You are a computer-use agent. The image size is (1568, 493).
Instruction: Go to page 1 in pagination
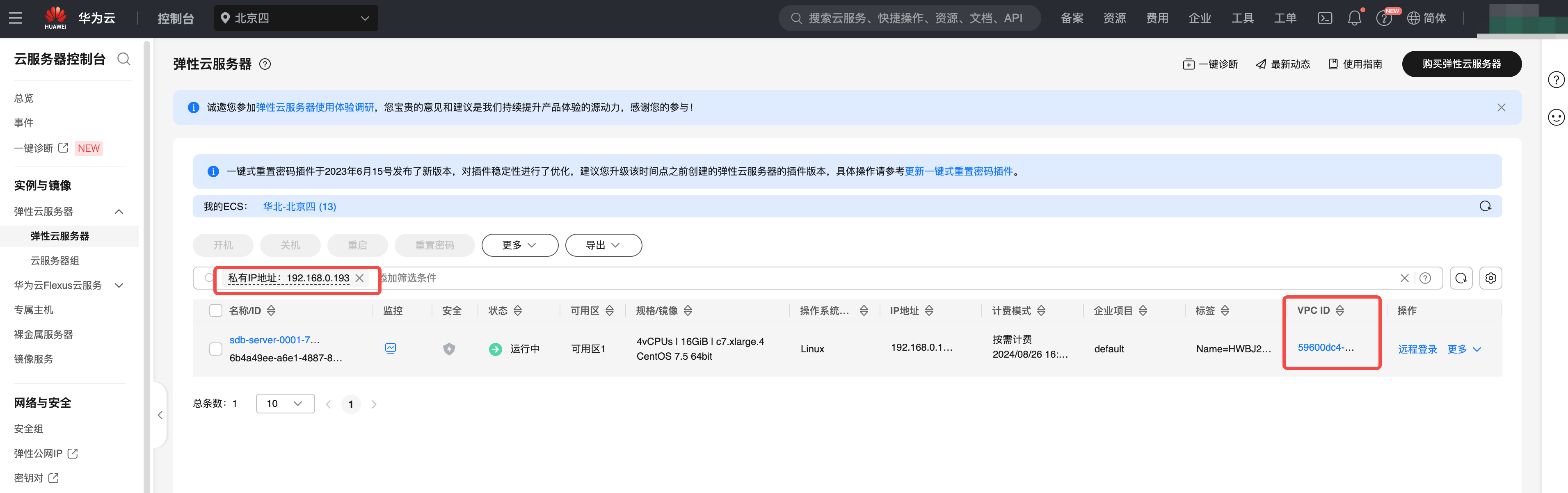click(351, 404)
